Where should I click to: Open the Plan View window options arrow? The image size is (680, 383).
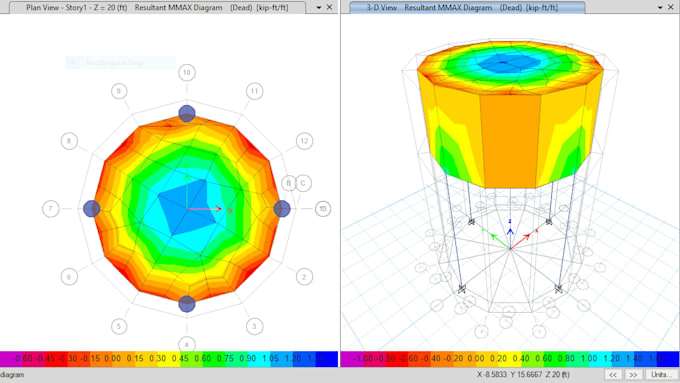tap(319, 7)
